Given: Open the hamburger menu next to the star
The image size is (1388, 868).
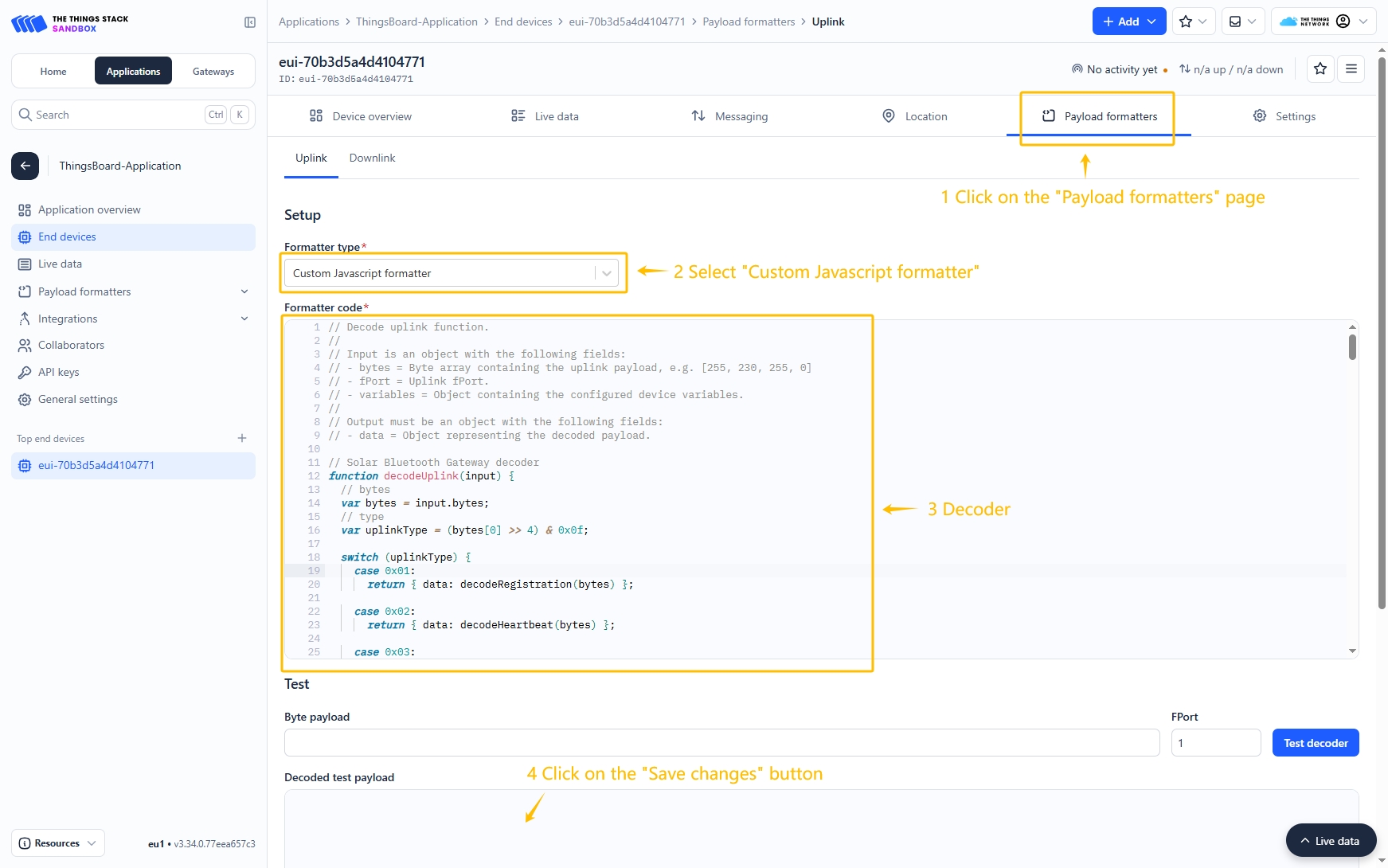Looking at the screenshot, I should click(1351, 69).
